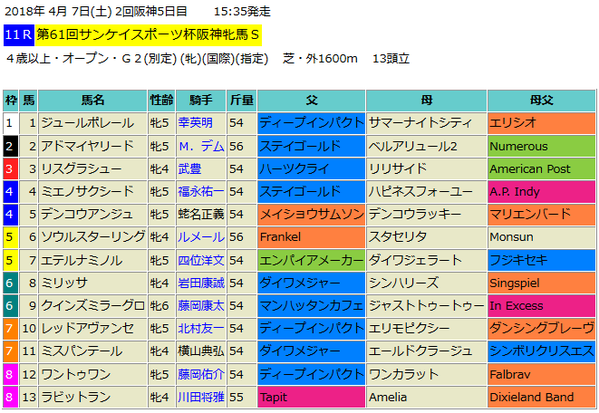This screenshot has width=599, height=413.
Task: Open jockey link 幸英明
Action: pyautogui.click(x=195, y=123)
